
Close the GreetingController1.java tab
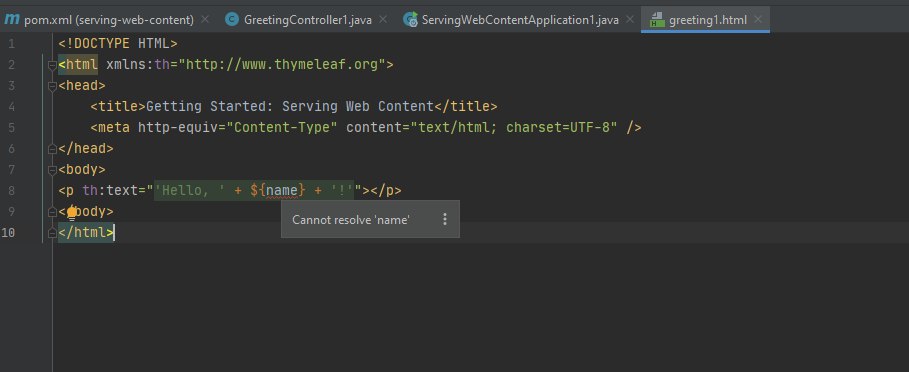(x=383, y=20)
